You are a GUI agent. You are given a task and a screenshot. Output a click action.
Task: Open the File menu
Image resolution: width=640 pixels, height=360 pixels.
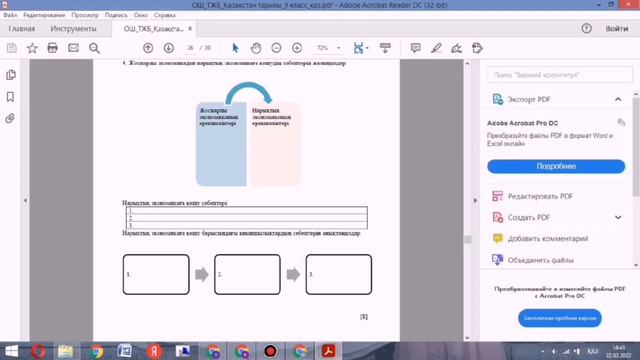10,15
